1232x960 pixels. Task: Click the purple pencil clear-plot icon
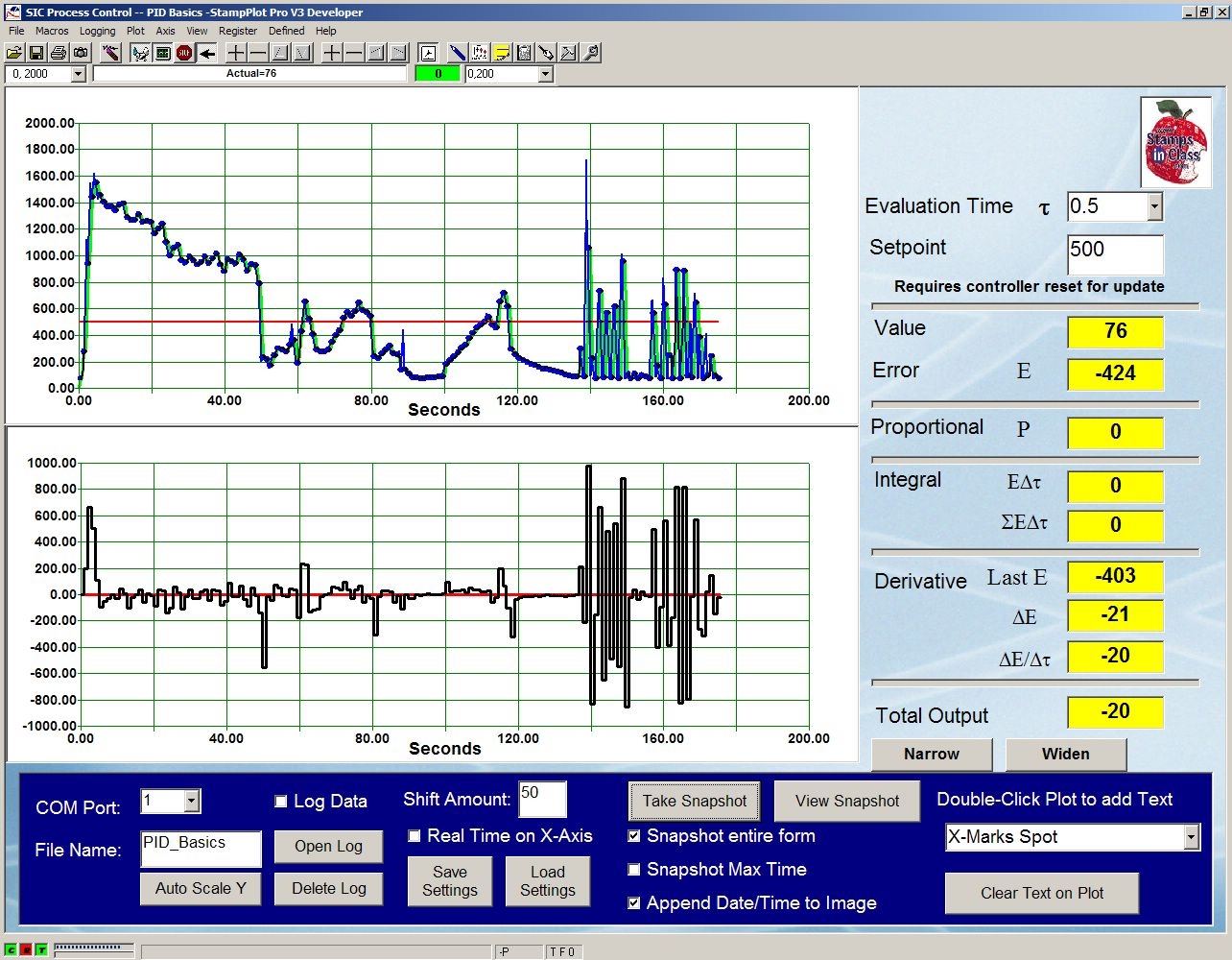pyautogui.click(x=110, y=53)
